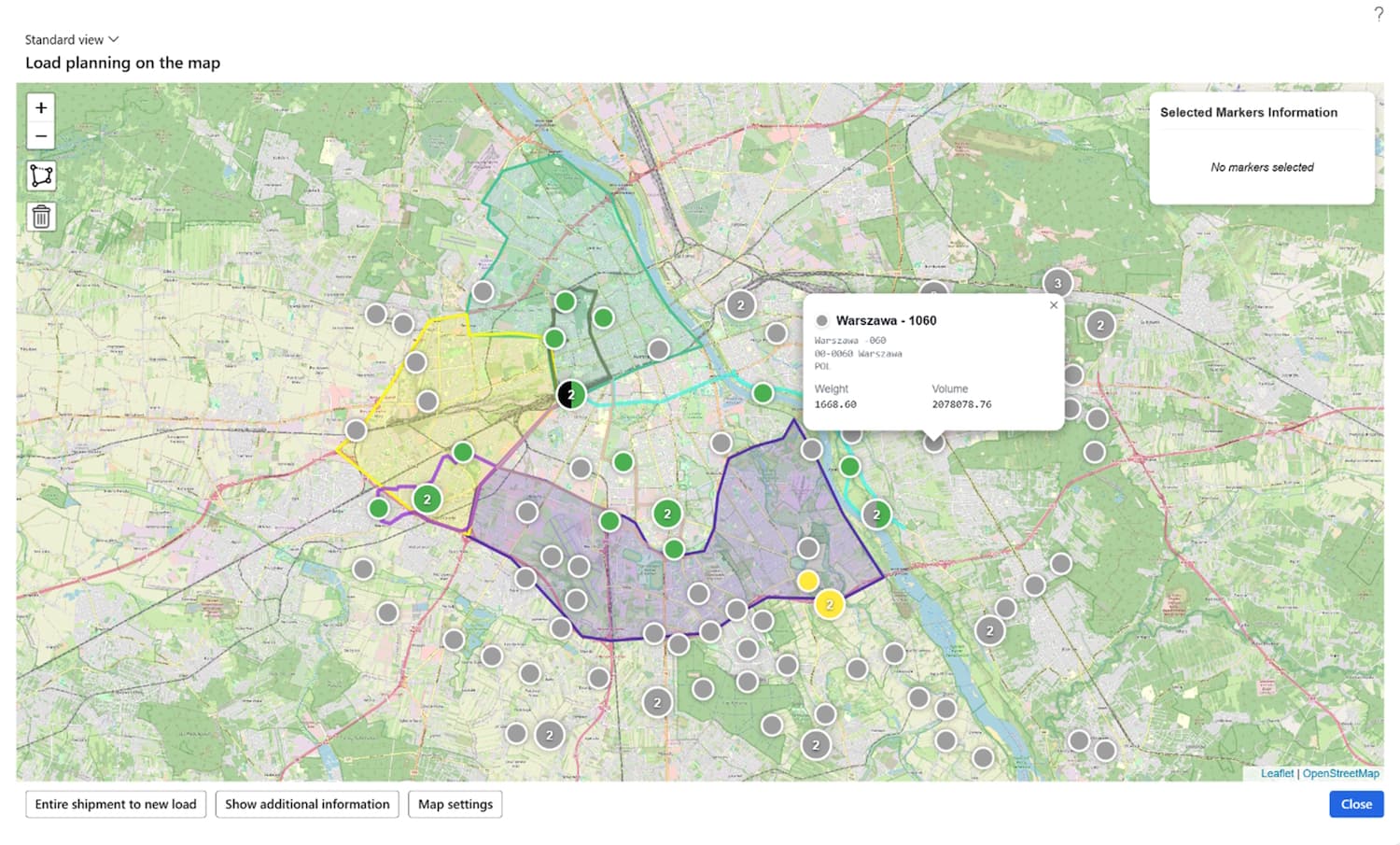Select the polygon drawing tool
The width and height of the screenshot is (1400, 845).
point(41,176)
